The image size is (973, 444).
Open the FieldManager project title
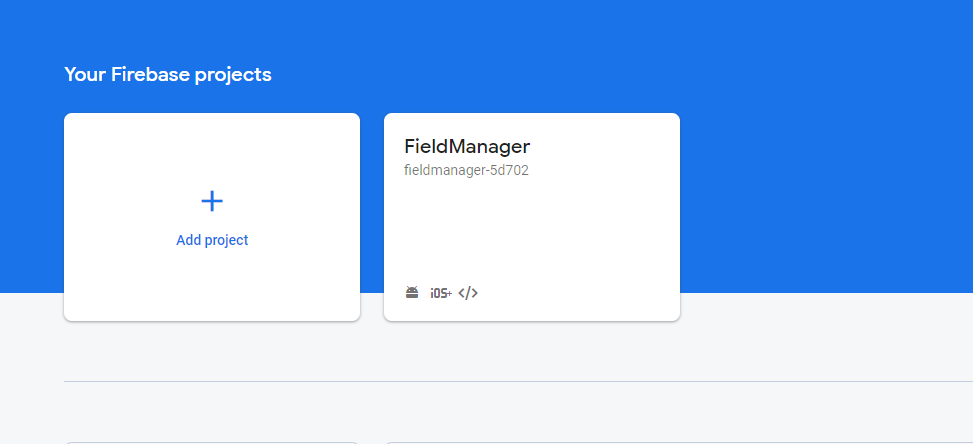click(467, 146)
